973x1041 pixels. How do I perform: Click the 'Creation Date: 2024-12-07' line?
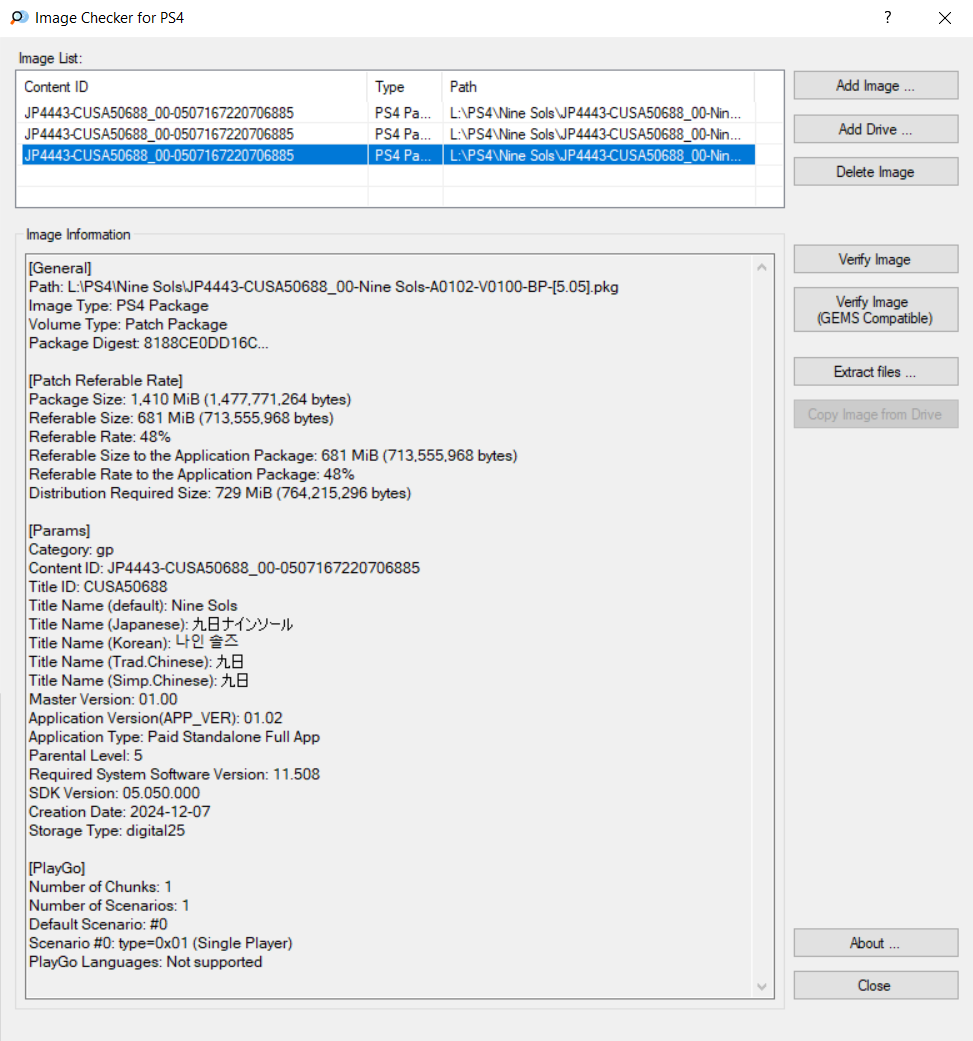click(119, 812)
